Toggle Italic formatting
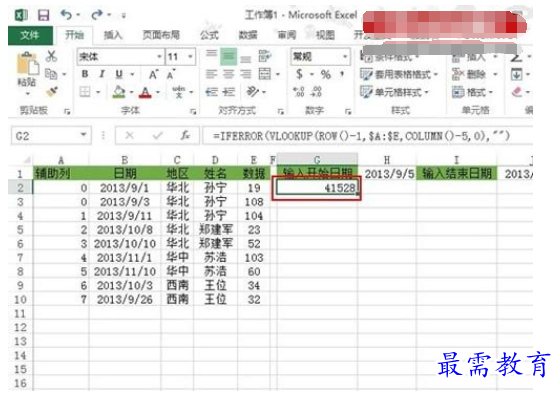 coord(102,74)
